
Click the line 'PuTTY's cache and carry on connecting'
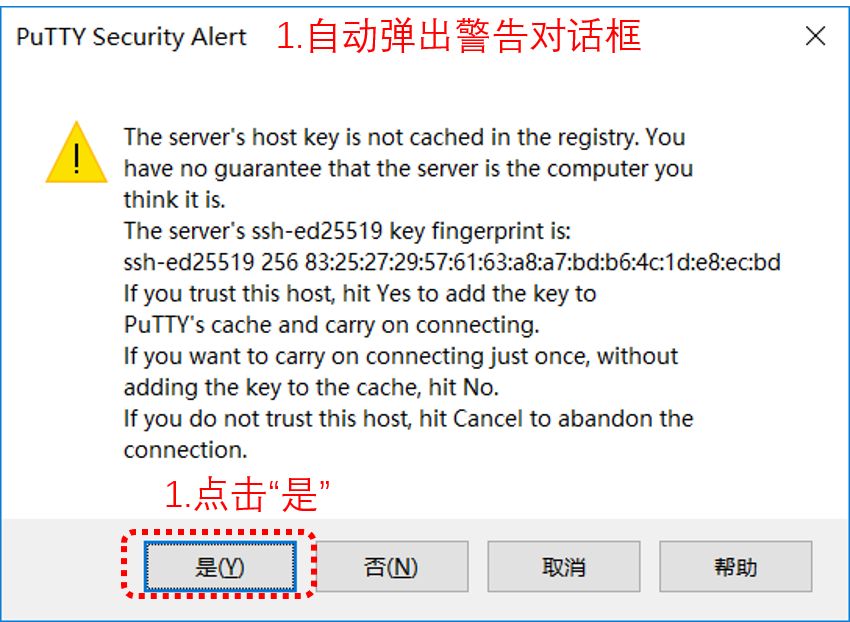[x=332, y=325]
